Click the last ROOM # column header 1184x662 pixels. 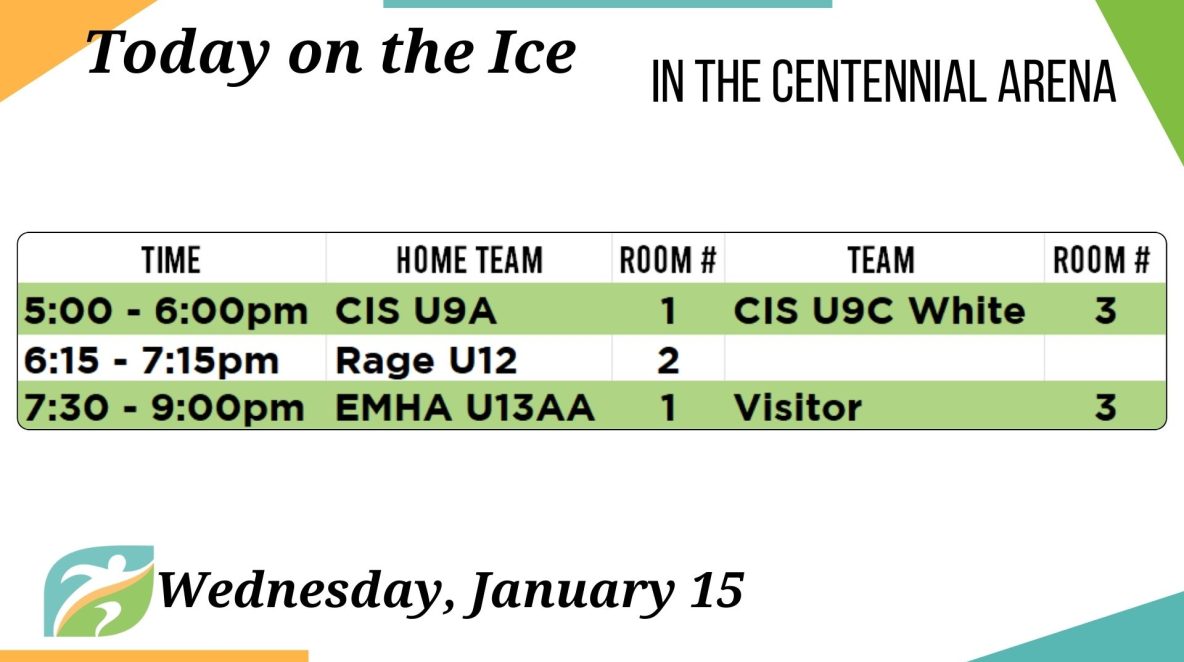1102,260
